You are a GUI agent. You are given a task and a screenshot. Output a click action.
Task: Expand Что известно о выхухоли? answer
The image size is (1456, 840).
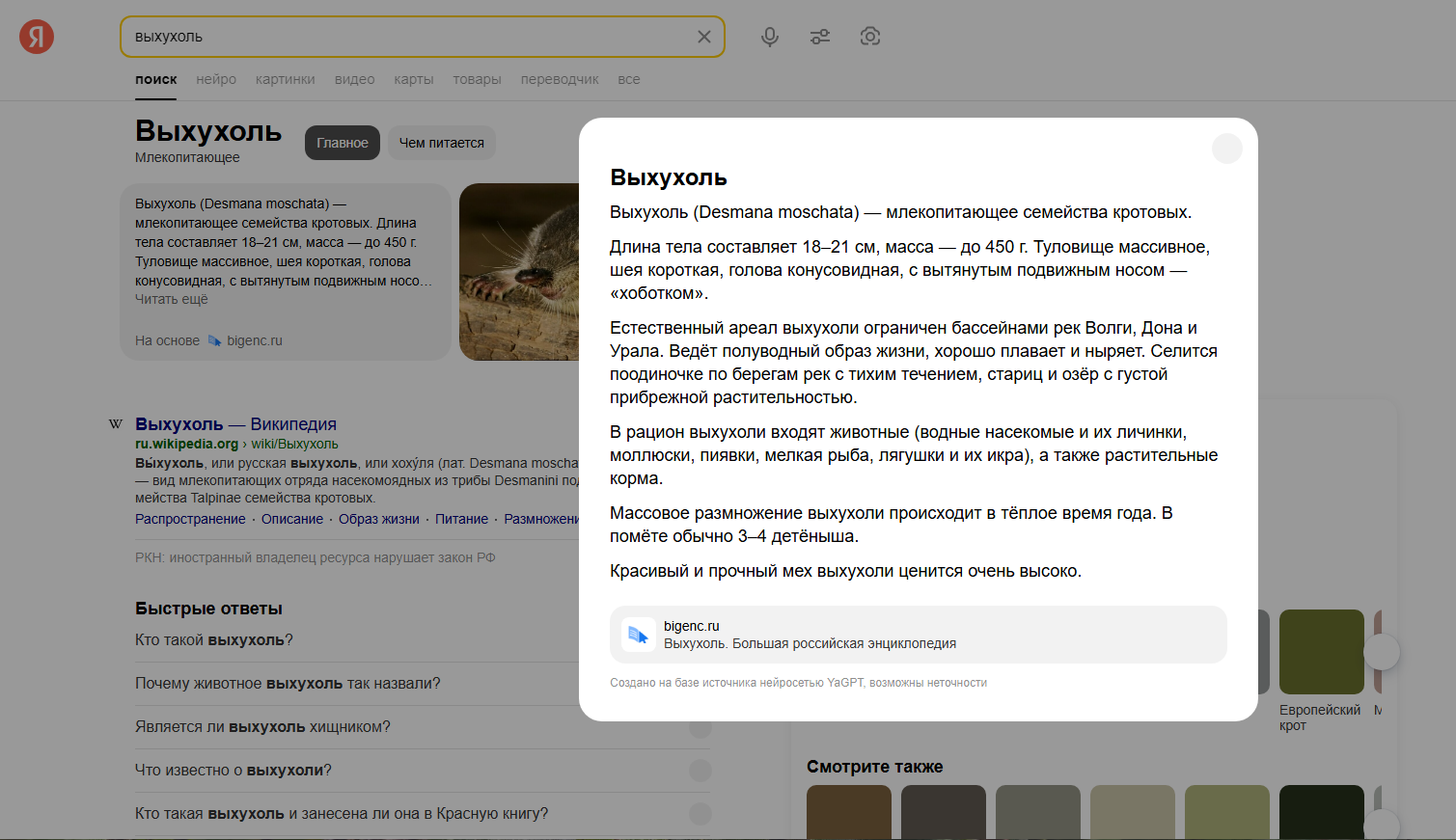[x=423, y=771]
